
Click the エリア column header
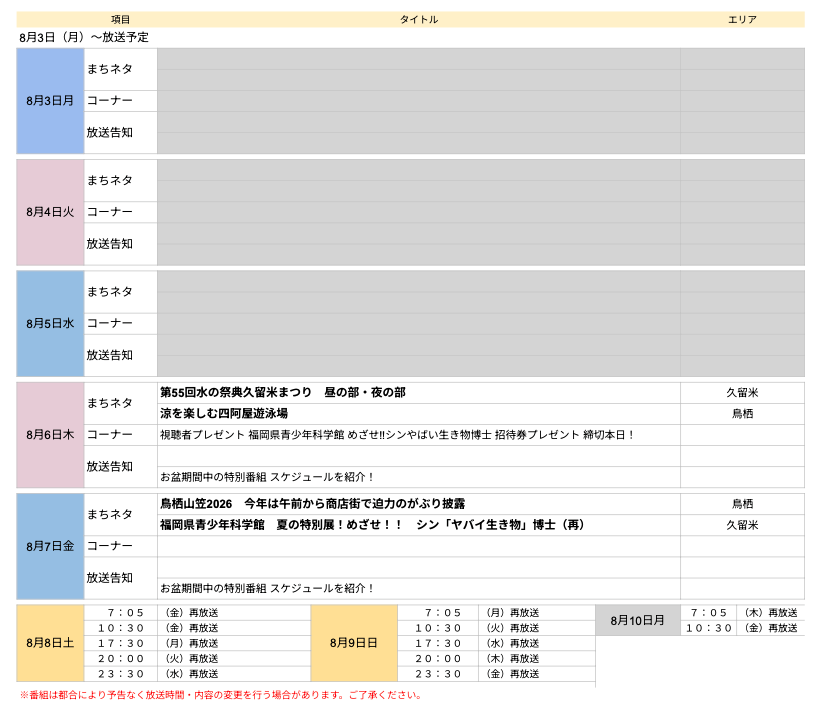(742, 19)
